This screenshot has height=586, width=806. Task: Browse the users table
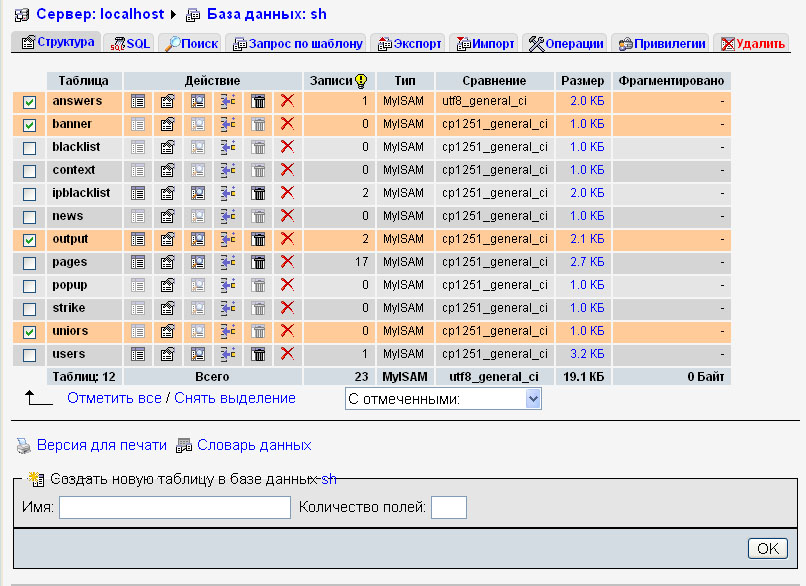click(138, 354)
